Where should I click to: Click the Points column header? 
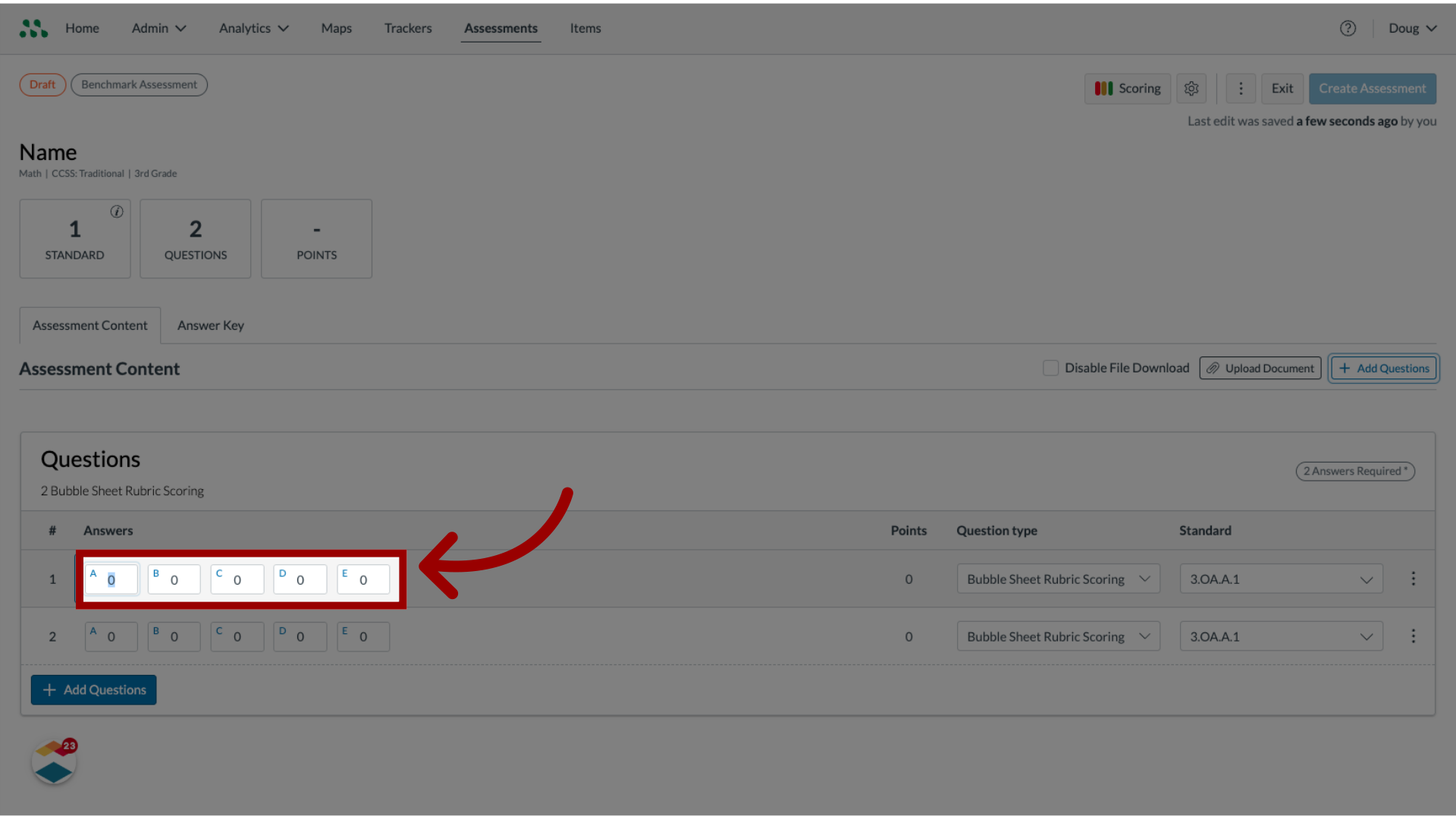(x=908, y=530)
